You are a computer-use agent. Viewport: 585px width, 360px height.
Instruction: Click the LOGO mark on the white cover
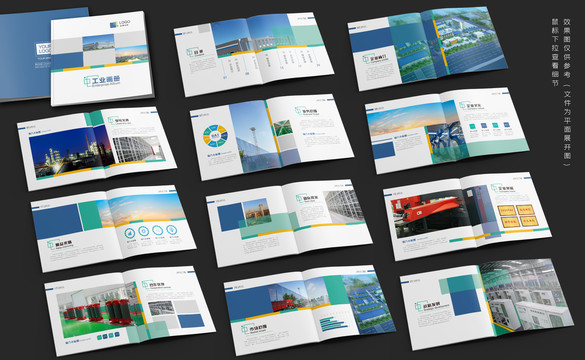pyautogui.click(x=121, y=24)
